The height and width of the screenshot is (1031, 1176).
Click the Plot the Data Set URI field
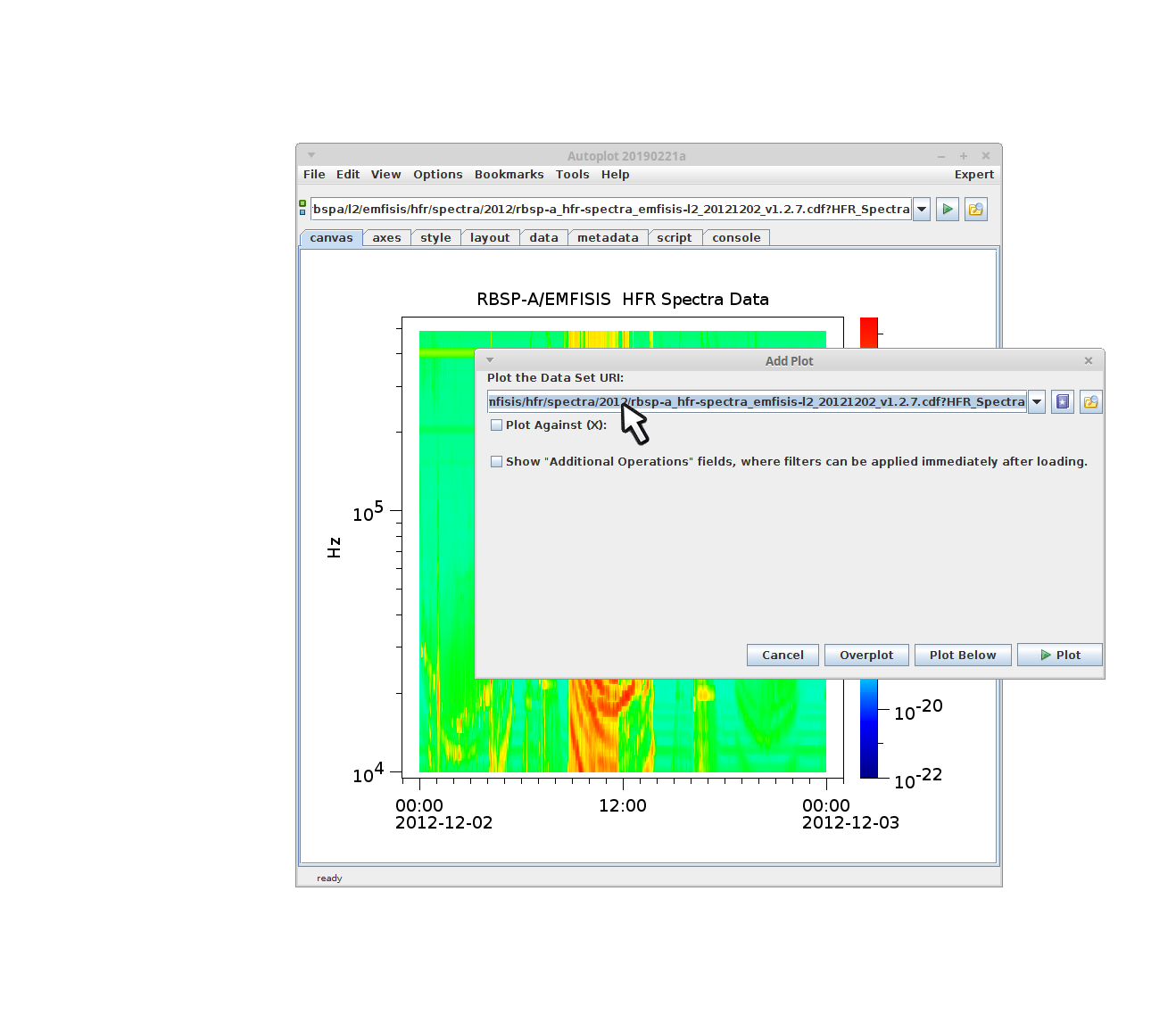click(x=757, y=402)
